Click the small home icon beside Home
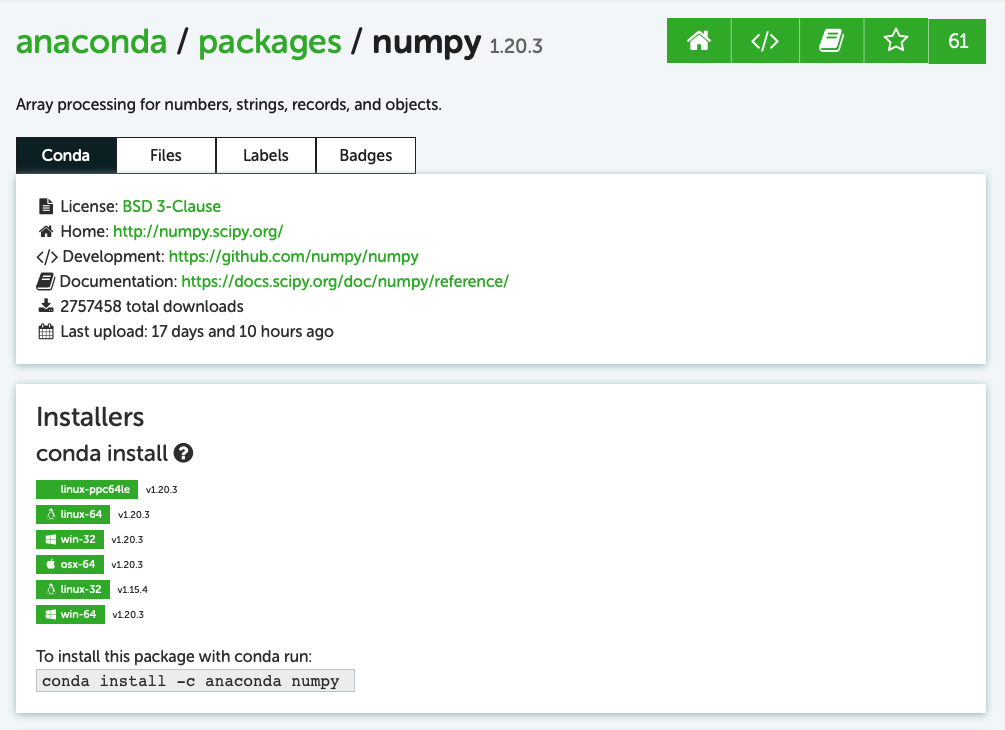This screenshot has height=730, width=1005. [46, 231]
